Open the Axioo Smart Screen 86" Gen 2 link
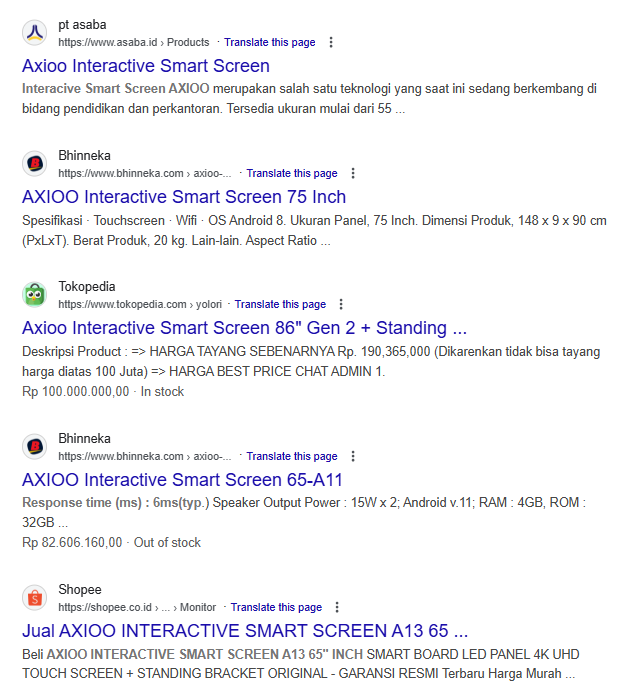624x698 pixels. (x=244, y=328)
